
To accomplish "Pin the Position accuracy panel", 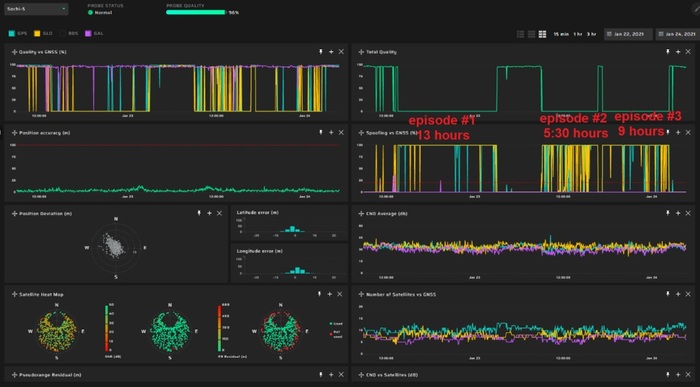I will (321, 133).
